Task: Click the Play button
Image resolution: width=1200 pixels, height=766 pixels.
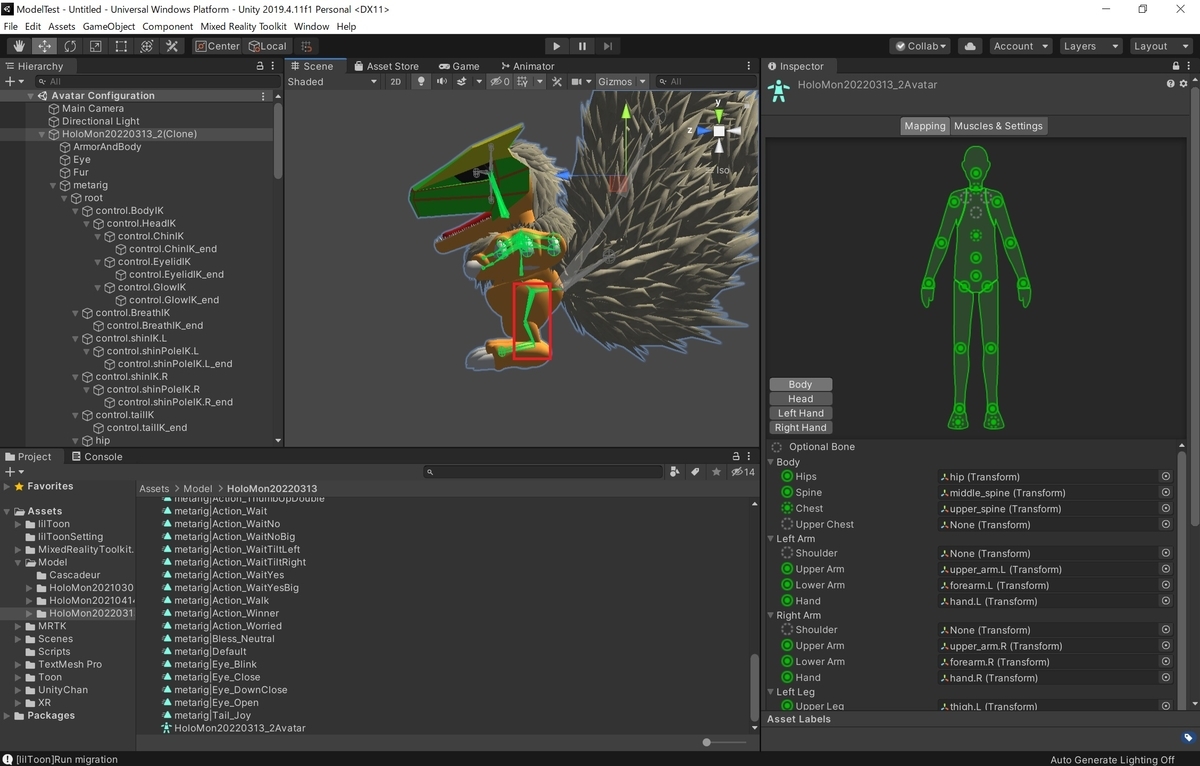Action: pyautogui.click(x=557, y=46)
